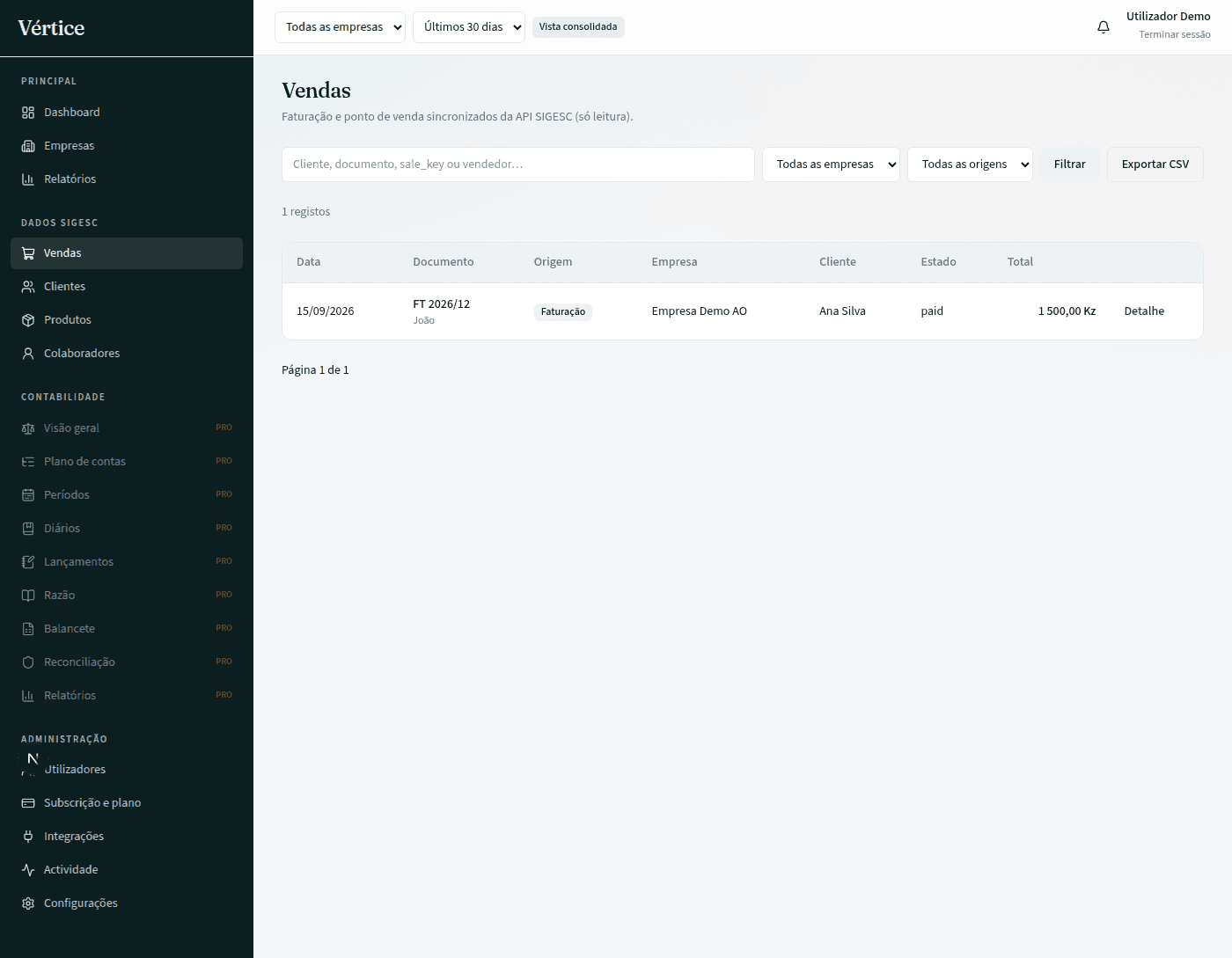The image size is (1232, 958).
Task: Click the open book icon beside Razão
Action: [28, 596]
